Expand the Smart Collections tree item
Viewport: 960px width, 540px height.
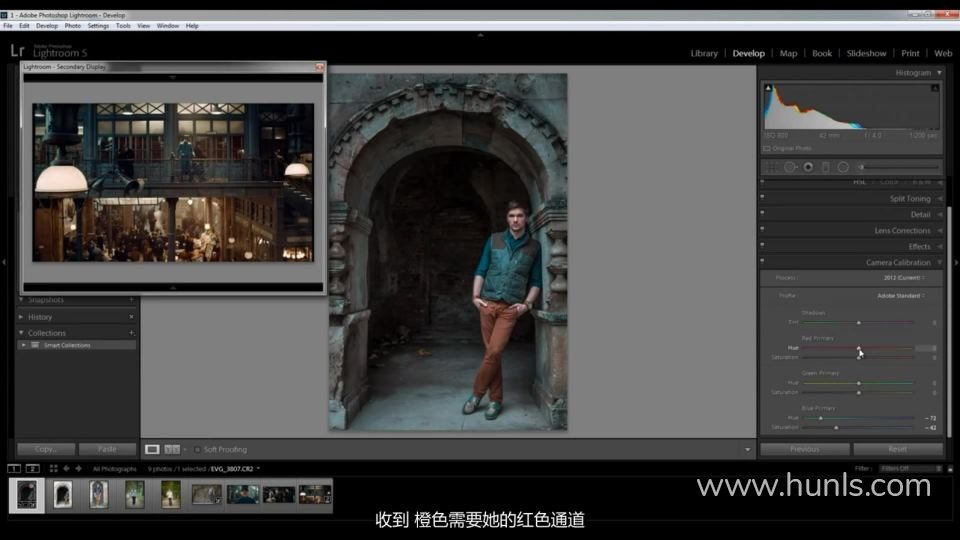pyautogui.click(x=23, y=345)
